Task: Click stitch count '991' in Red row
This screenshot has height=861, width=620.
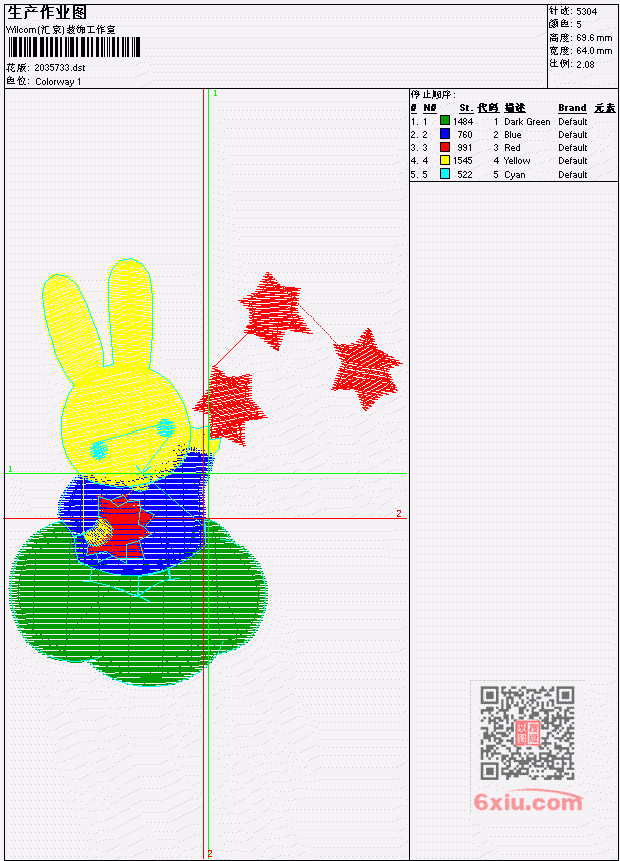Action: point(465,148)
